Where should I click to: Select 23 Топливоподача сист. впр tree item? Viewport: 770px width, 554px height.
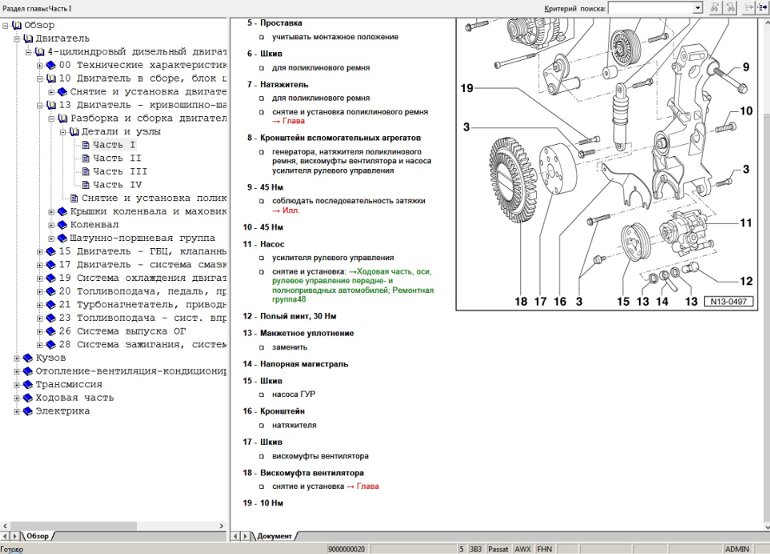[142, 318]
